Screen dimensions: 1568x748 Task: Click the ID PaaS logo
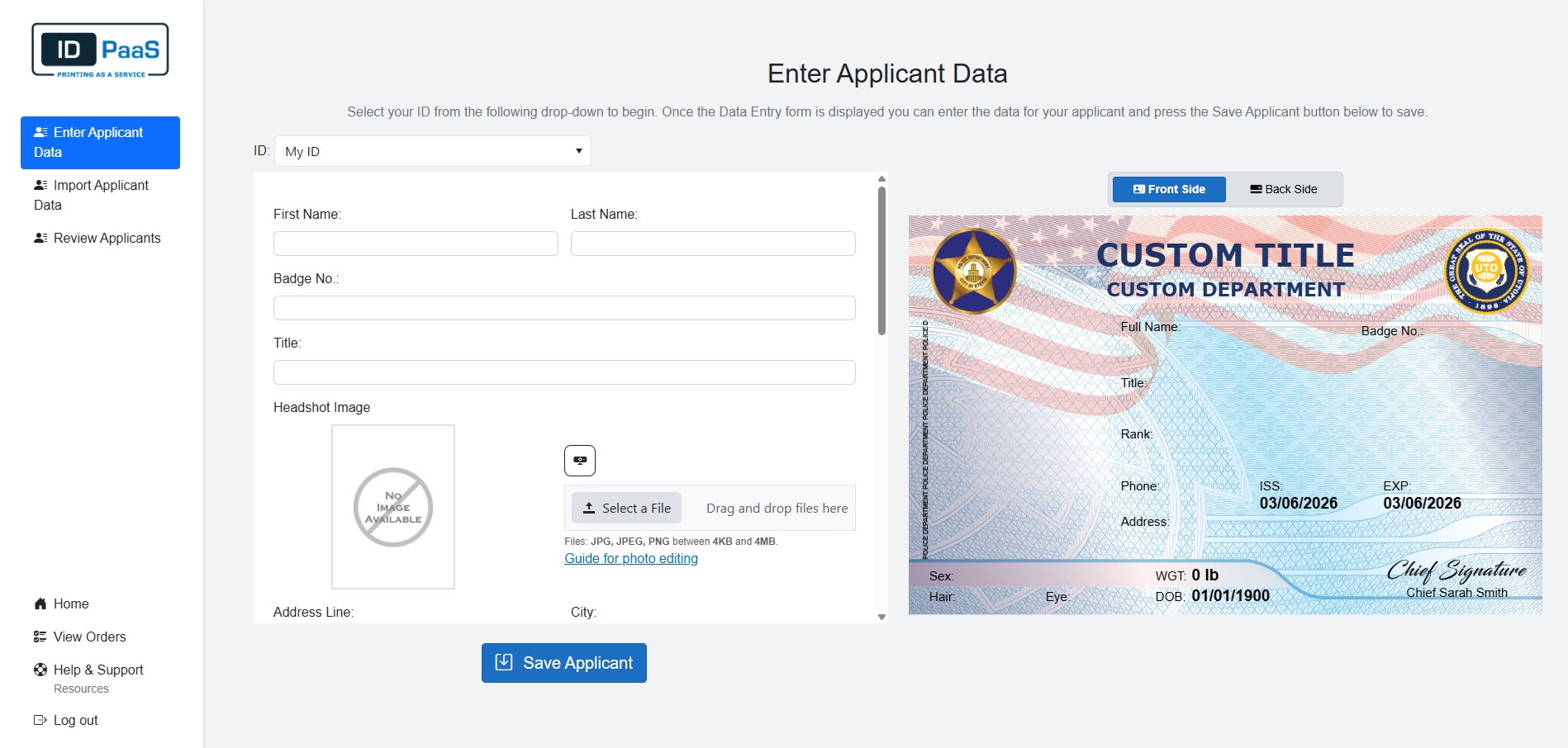coord(99,50)
